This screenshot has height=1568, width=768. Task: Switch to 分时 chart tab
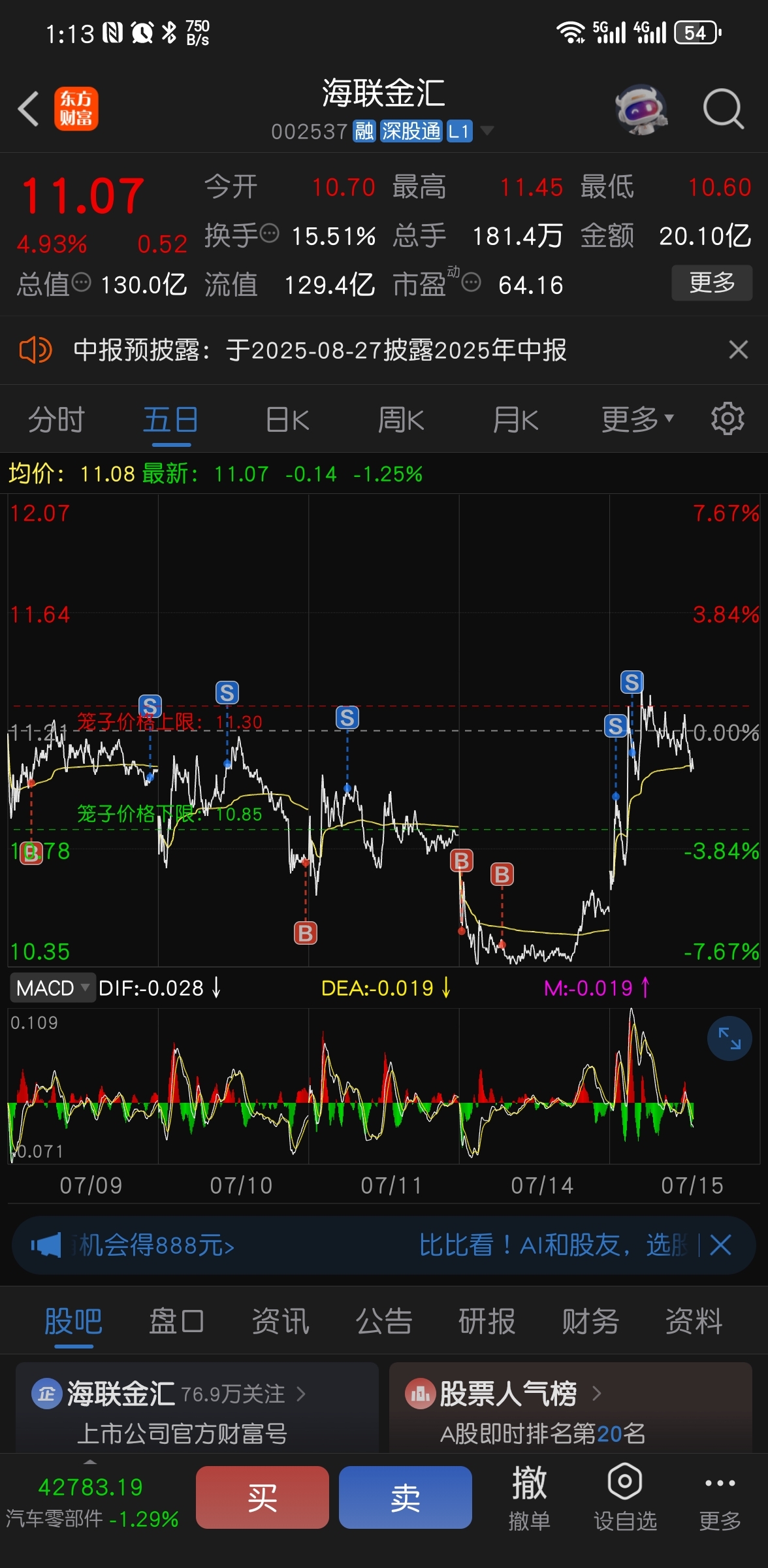pos(57,419)
